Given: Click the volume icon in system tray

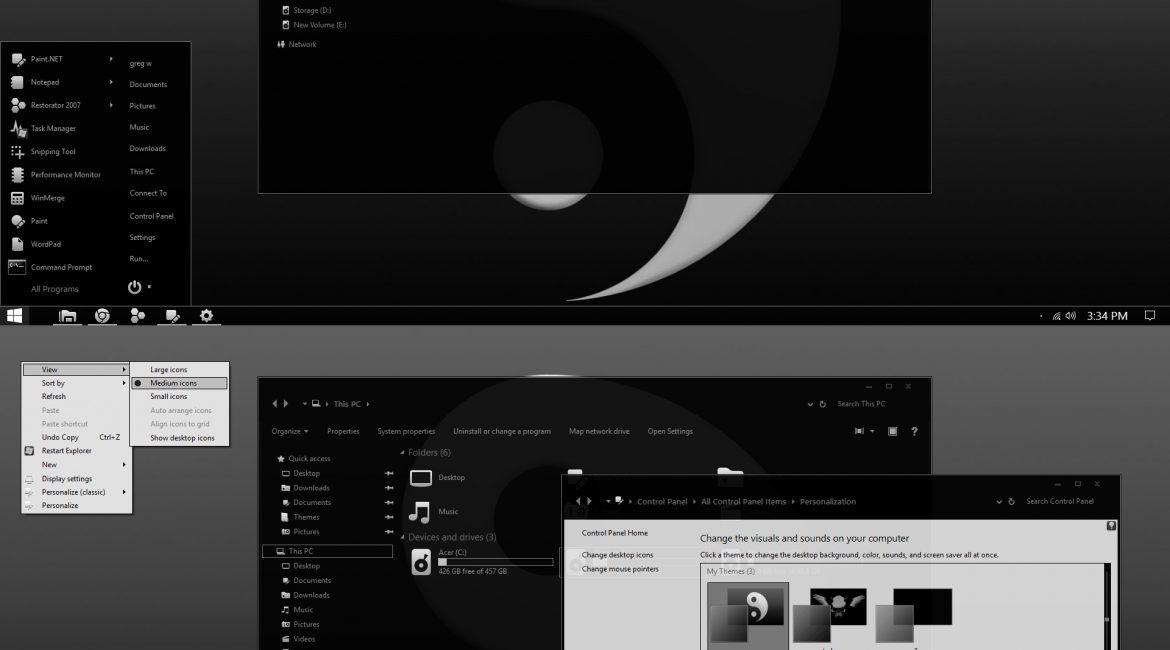Looking at the screenshot, I should click(1071, 316).
